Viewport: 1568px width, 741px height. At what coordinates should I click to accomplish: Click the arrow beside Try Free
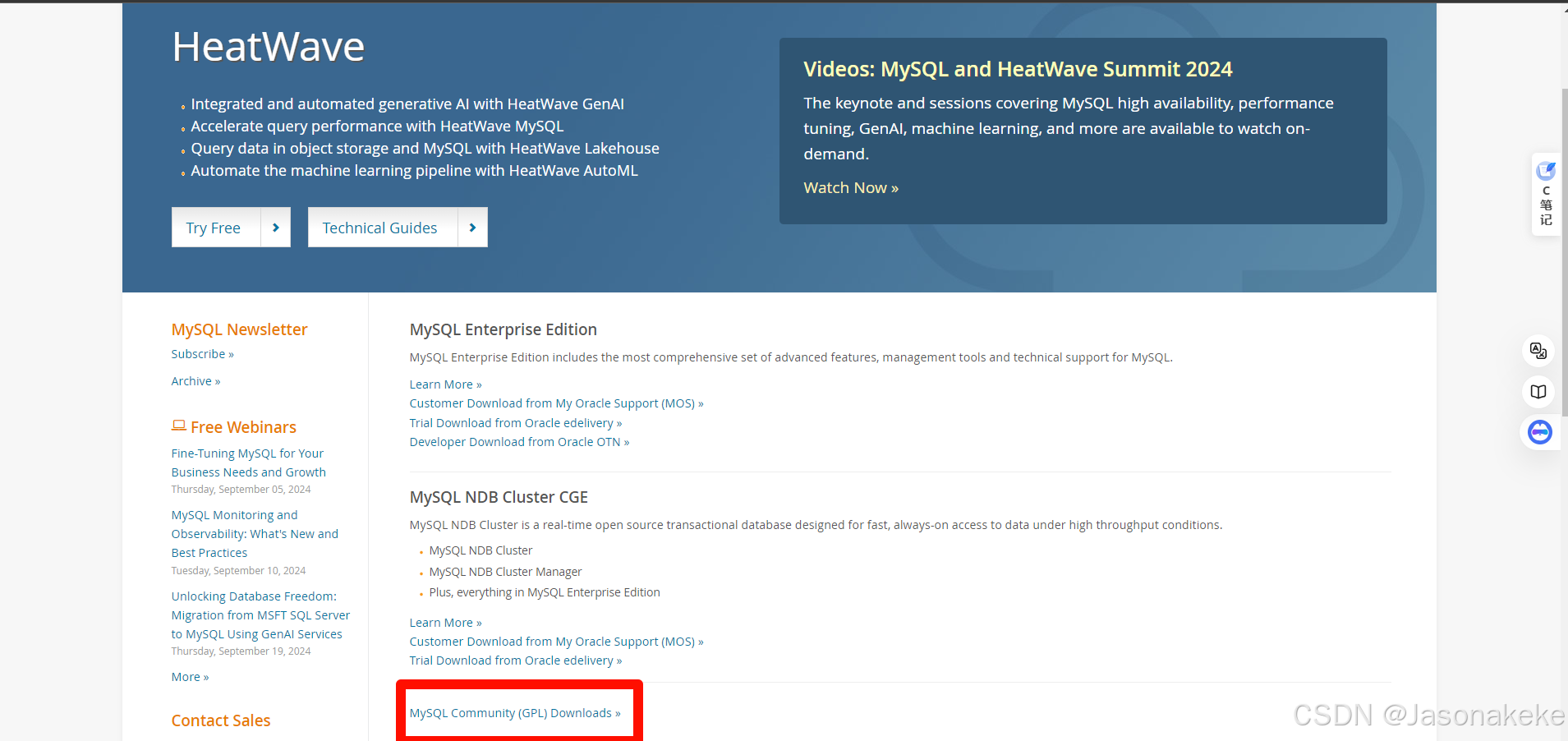276,228
